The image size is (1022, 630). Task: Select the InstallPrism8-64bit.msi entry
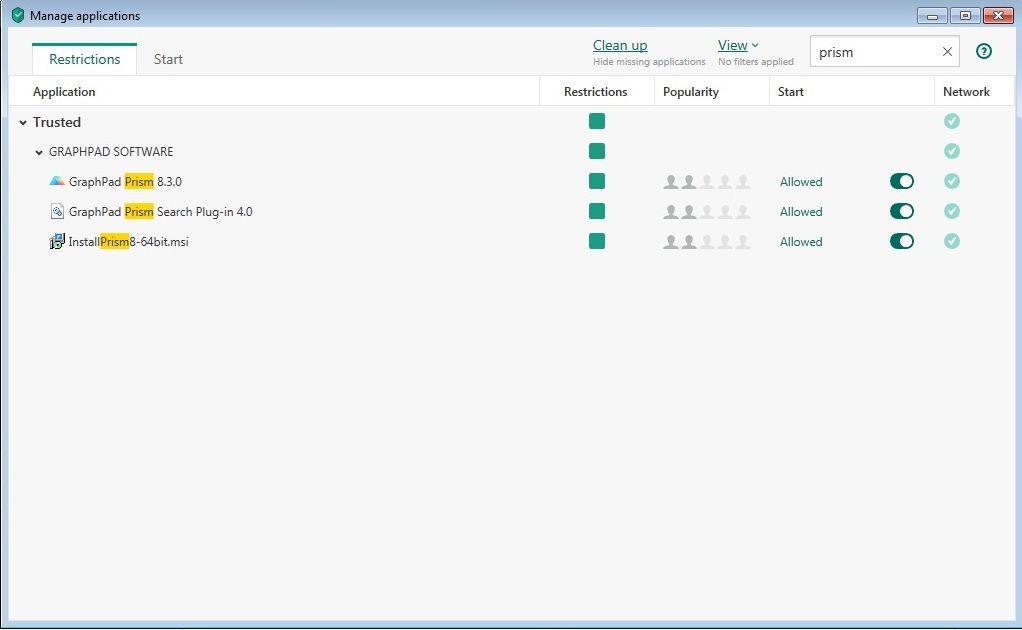click(128, 242)
